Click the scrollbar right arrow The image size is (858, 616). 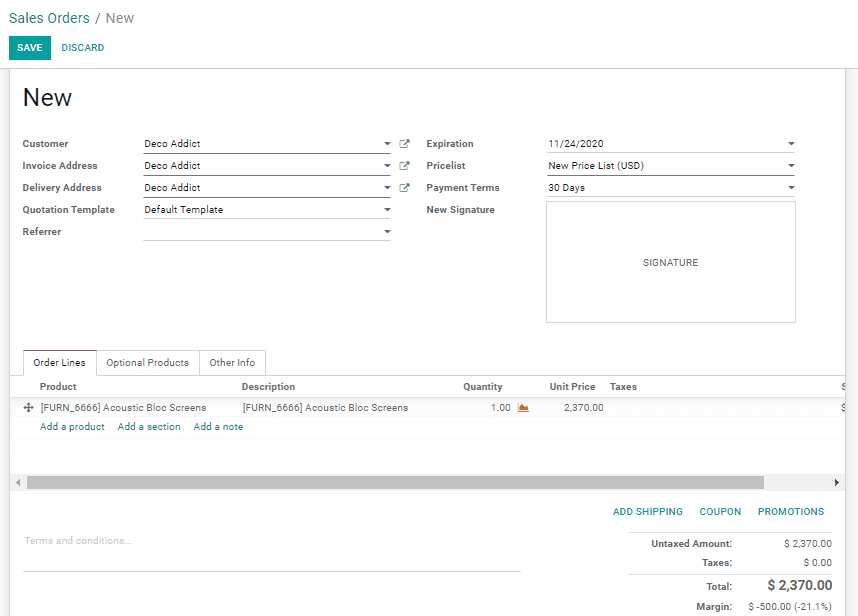click(x=836, y=483)
